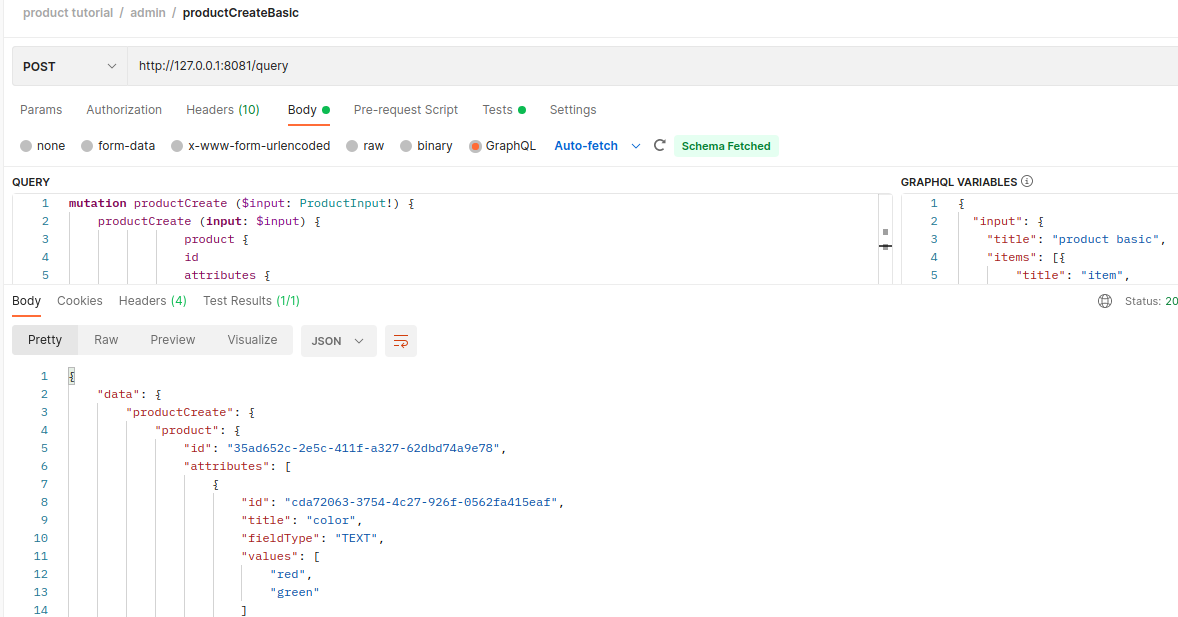This screenshot has height=617, width=1178.
Task: Toggle the wrap lines icon in response
Action: point(401,341)
